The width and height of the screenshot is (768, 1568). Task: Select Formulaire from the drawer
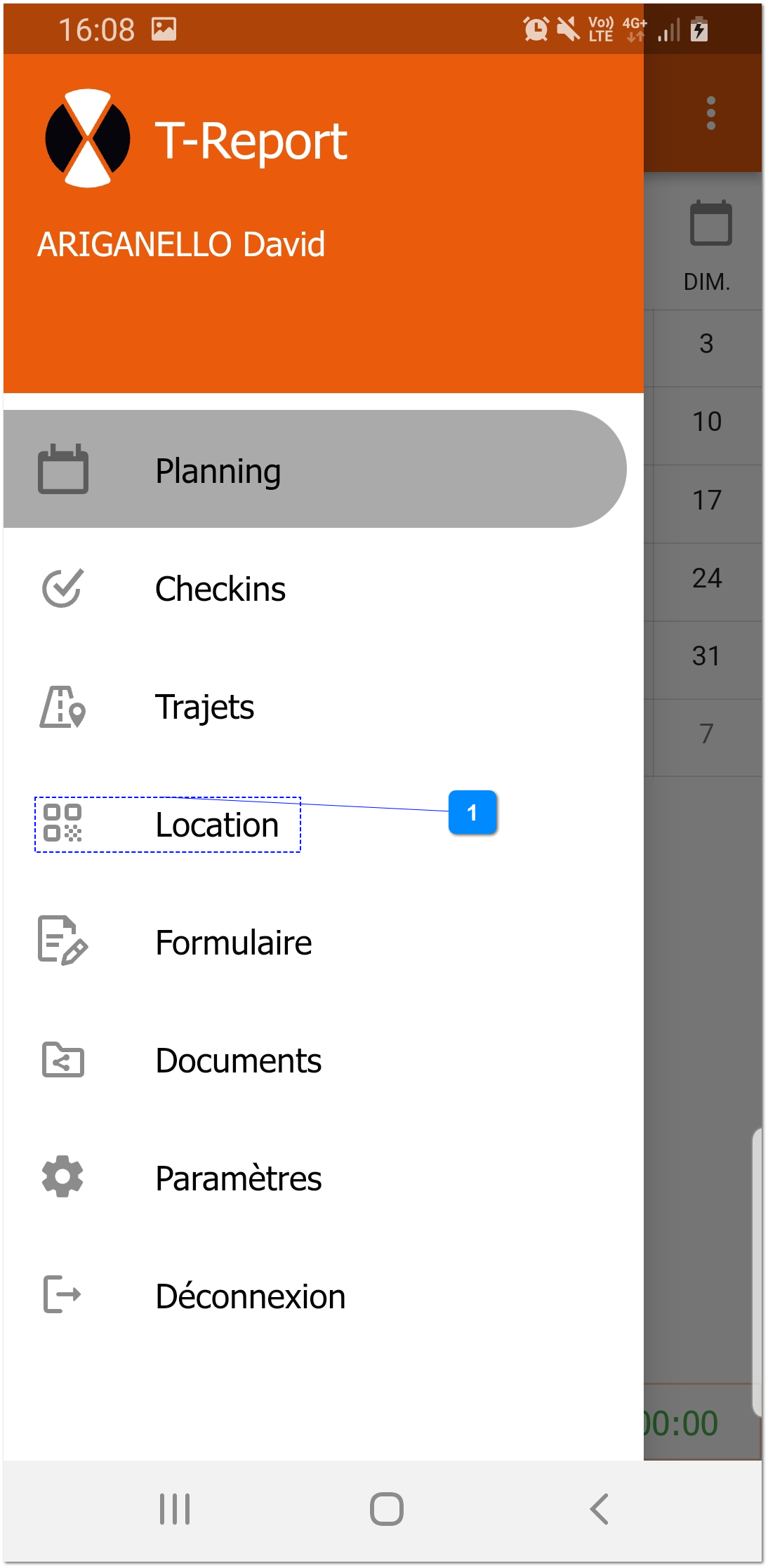tap(234, 943)
